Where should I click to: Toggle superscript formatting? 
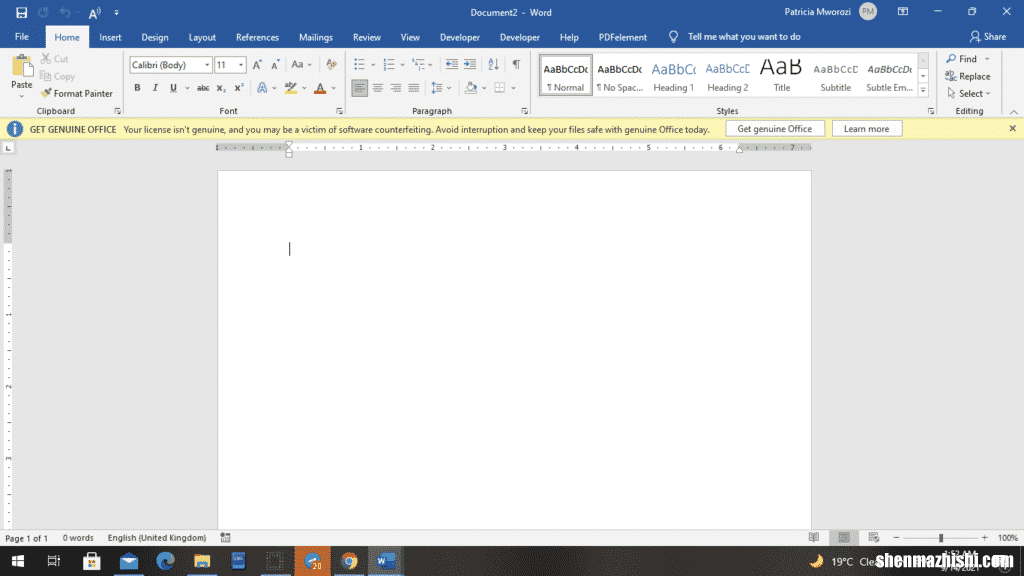[239, 88]
